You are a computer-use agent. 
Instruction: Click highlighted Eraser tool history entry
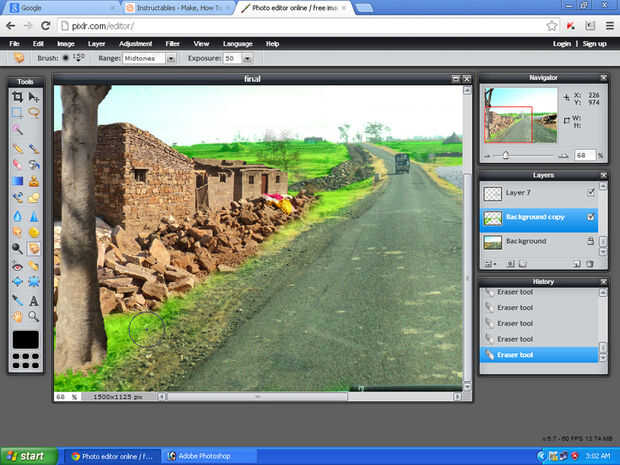coord(539,355)
